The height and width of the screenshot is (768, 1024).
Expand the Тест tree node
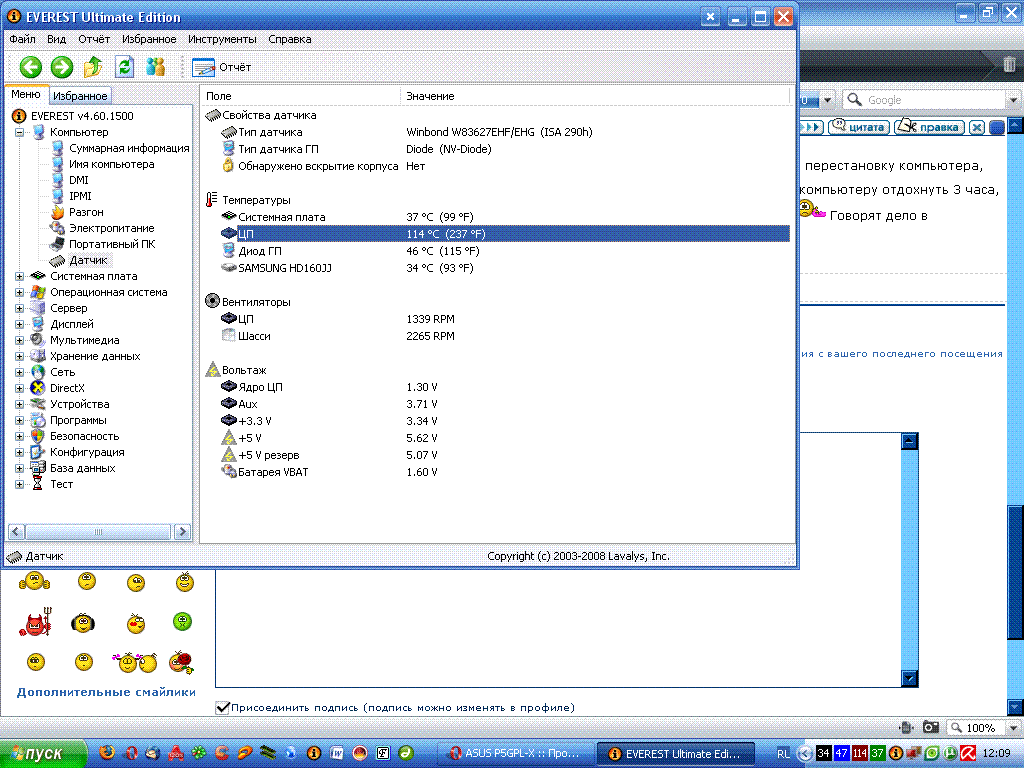(20, 485)
